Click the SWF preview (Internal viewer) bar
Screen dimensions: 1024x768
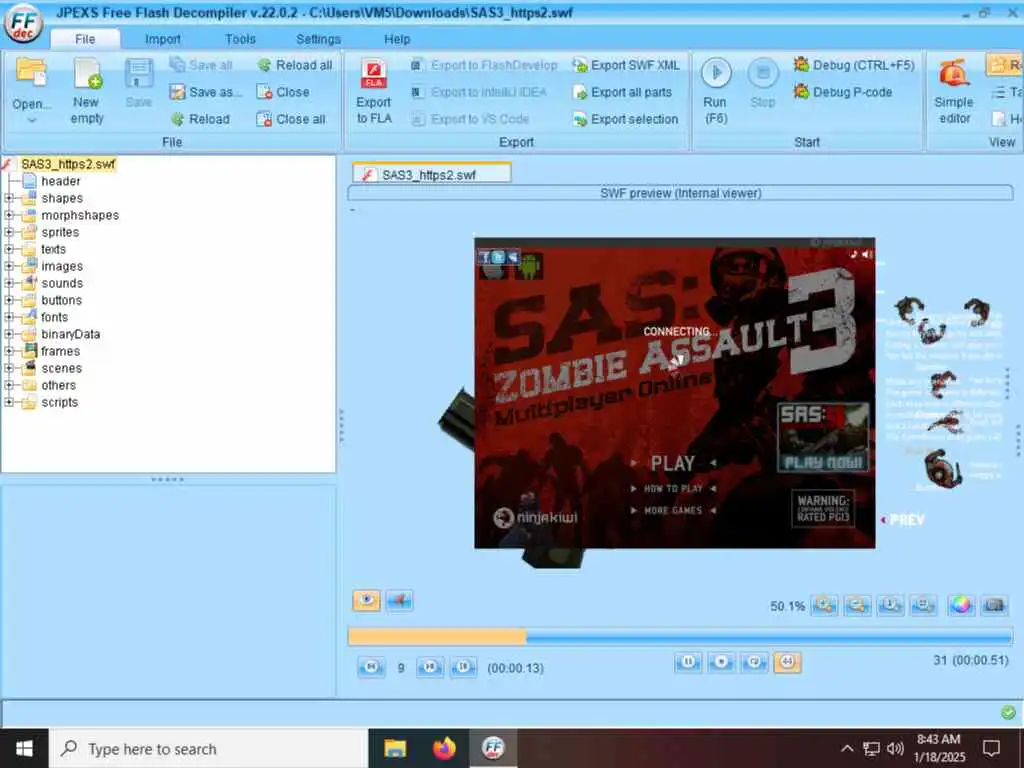click(680, 193)
